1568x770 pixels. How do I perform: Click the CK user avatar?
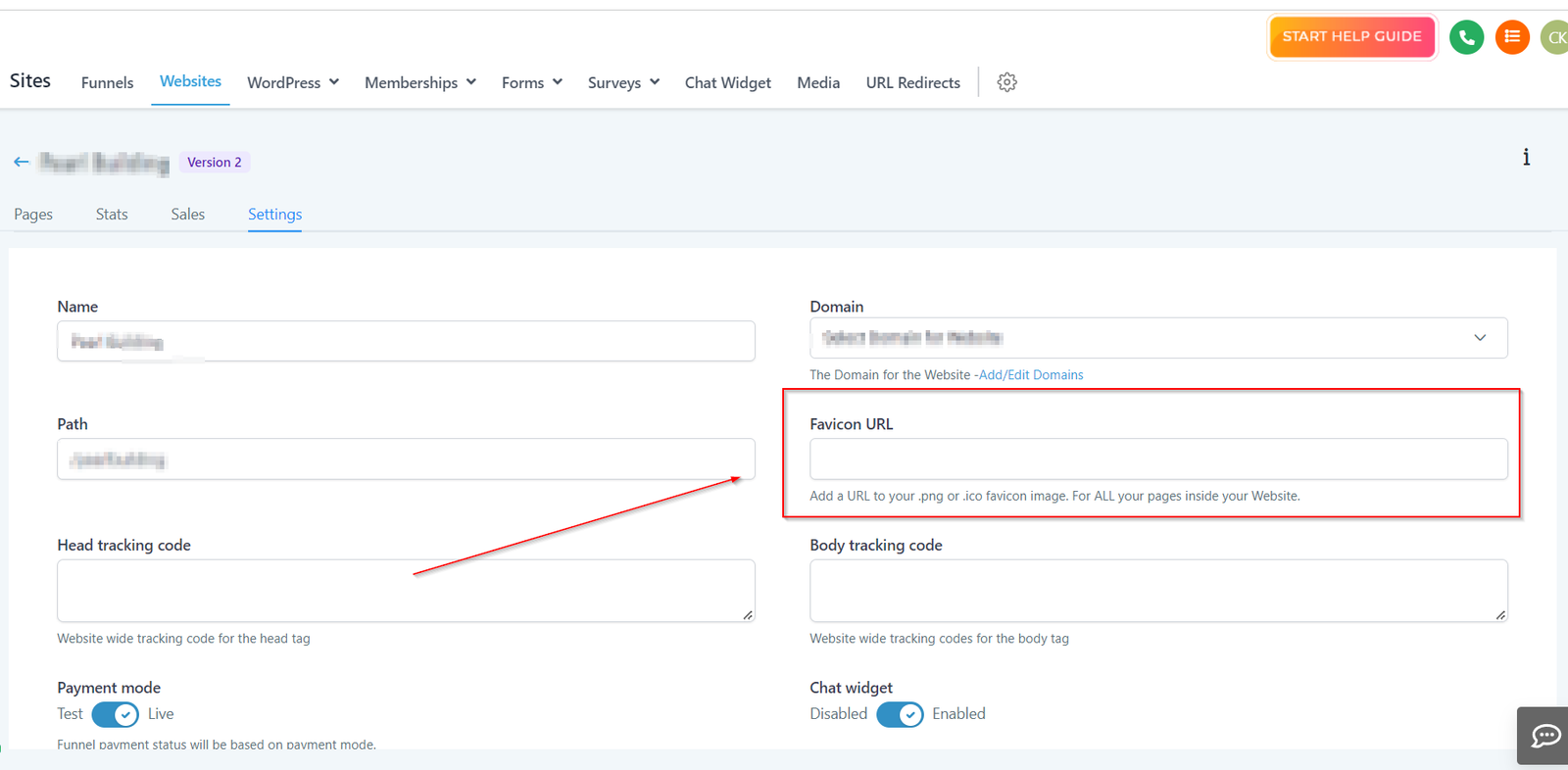(1555, 37)
